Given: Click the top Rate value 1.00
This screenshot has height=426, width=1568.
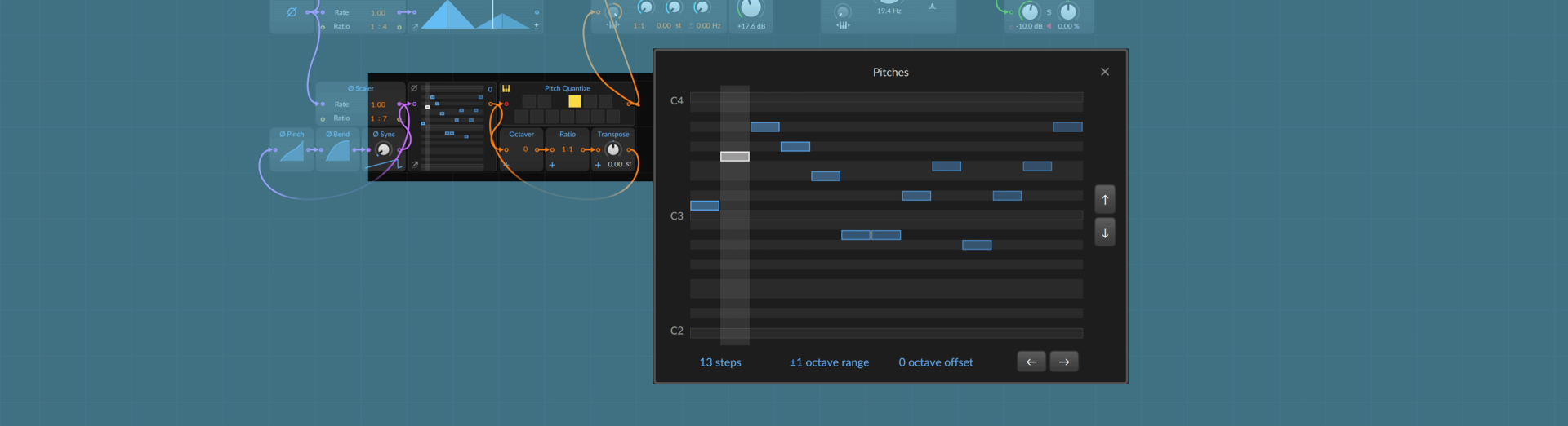Looking at the screenshot, I should coord(378,13).
